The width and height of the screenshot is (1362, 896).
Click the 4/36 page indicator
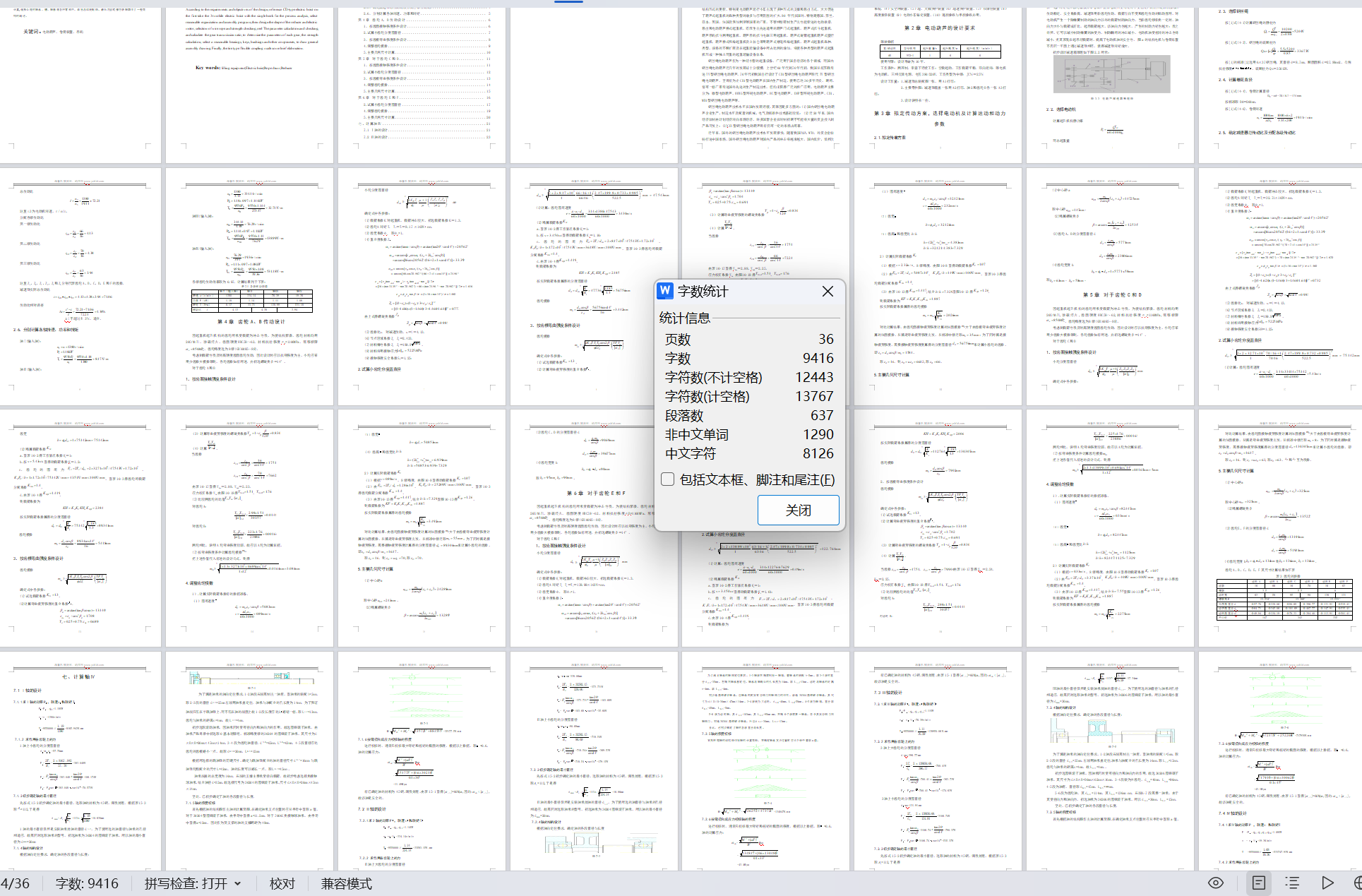[x=16, y=883]
